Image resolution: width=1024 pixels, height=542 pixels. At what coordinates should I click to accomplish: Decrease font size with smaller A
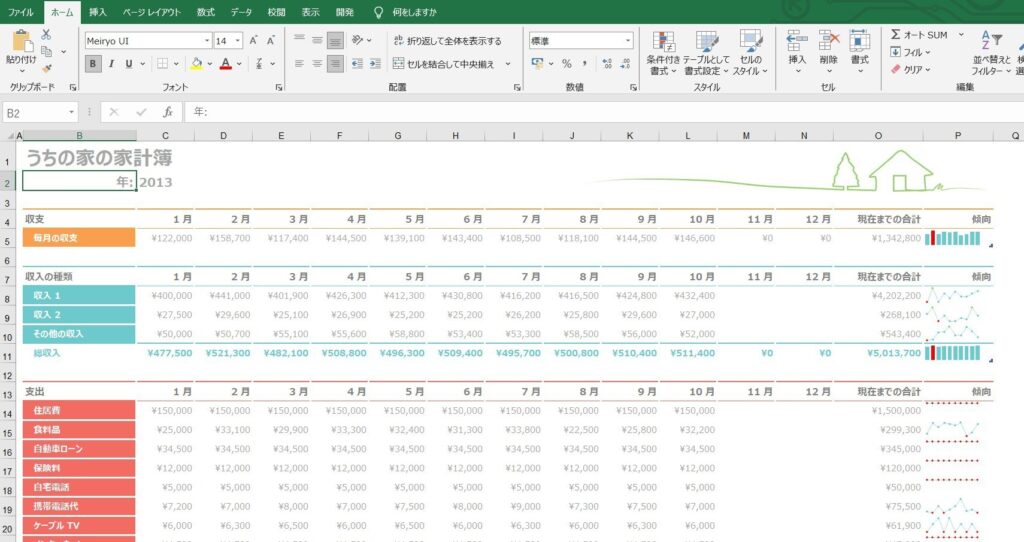(270, 40)
